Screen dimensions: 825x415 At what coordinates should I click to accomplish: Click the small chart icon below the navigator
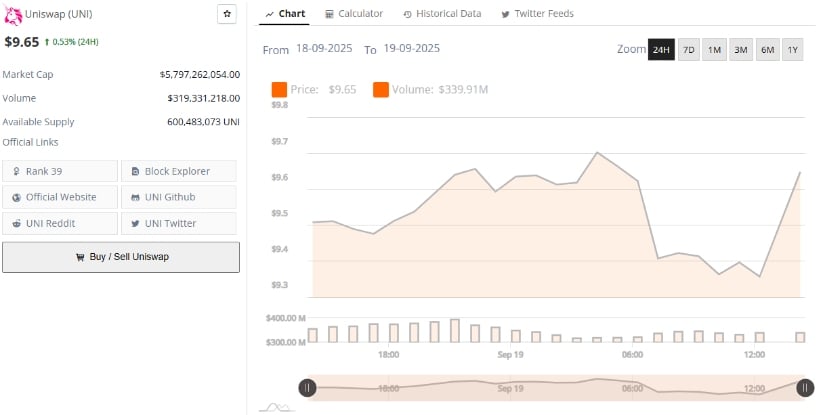pos(277,407)
